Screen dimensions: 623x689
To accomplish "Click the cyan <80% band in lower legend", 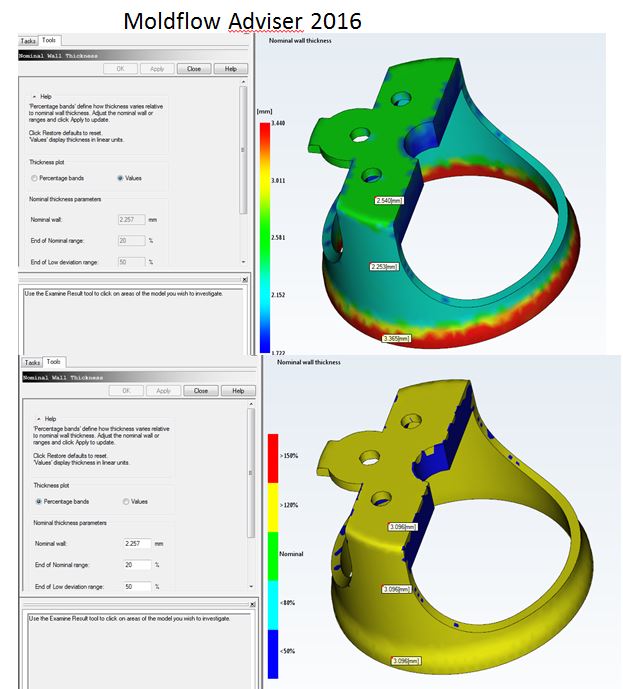I will [x=273, y=605].
